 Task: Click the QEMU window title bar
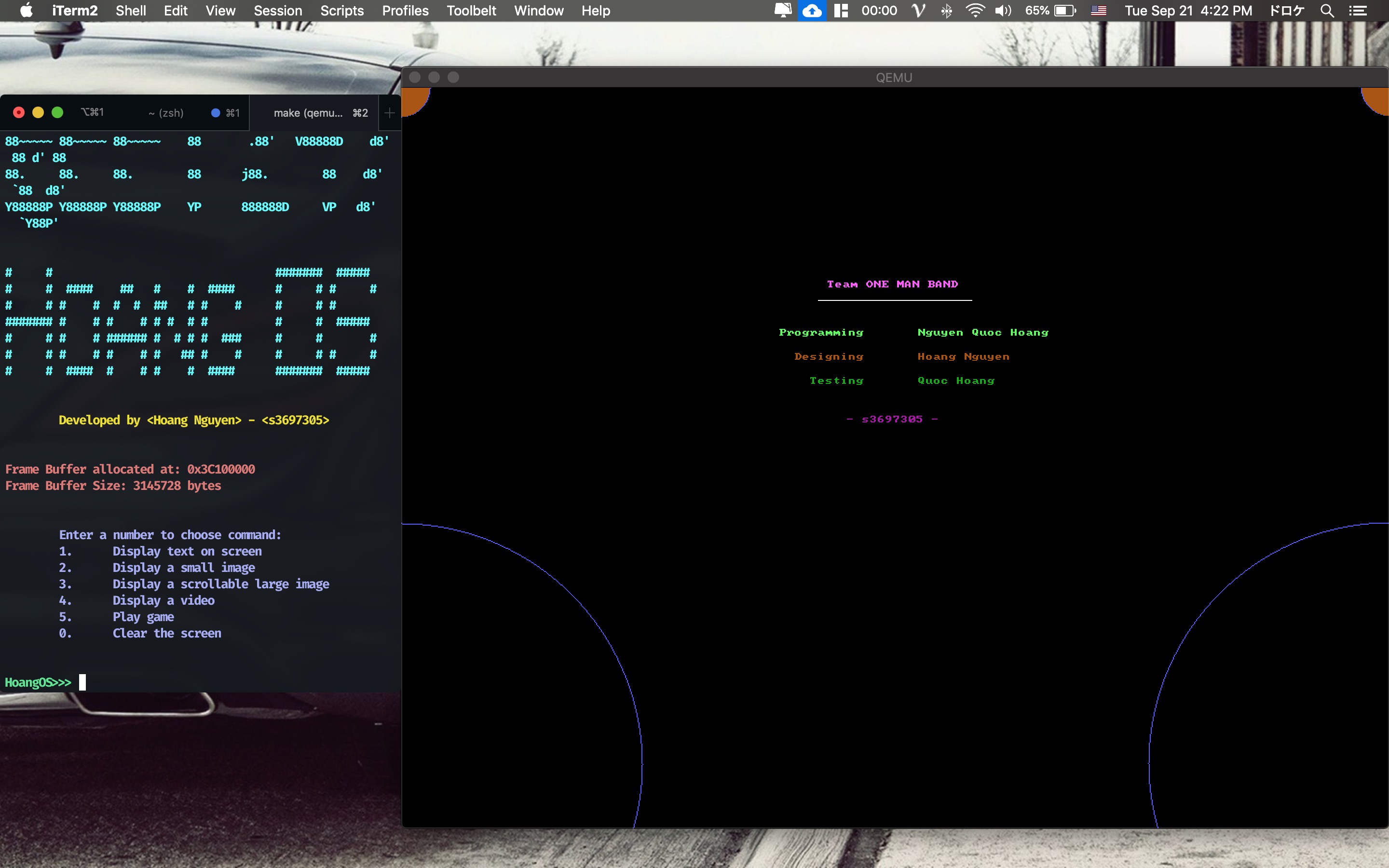pos(894,78)
